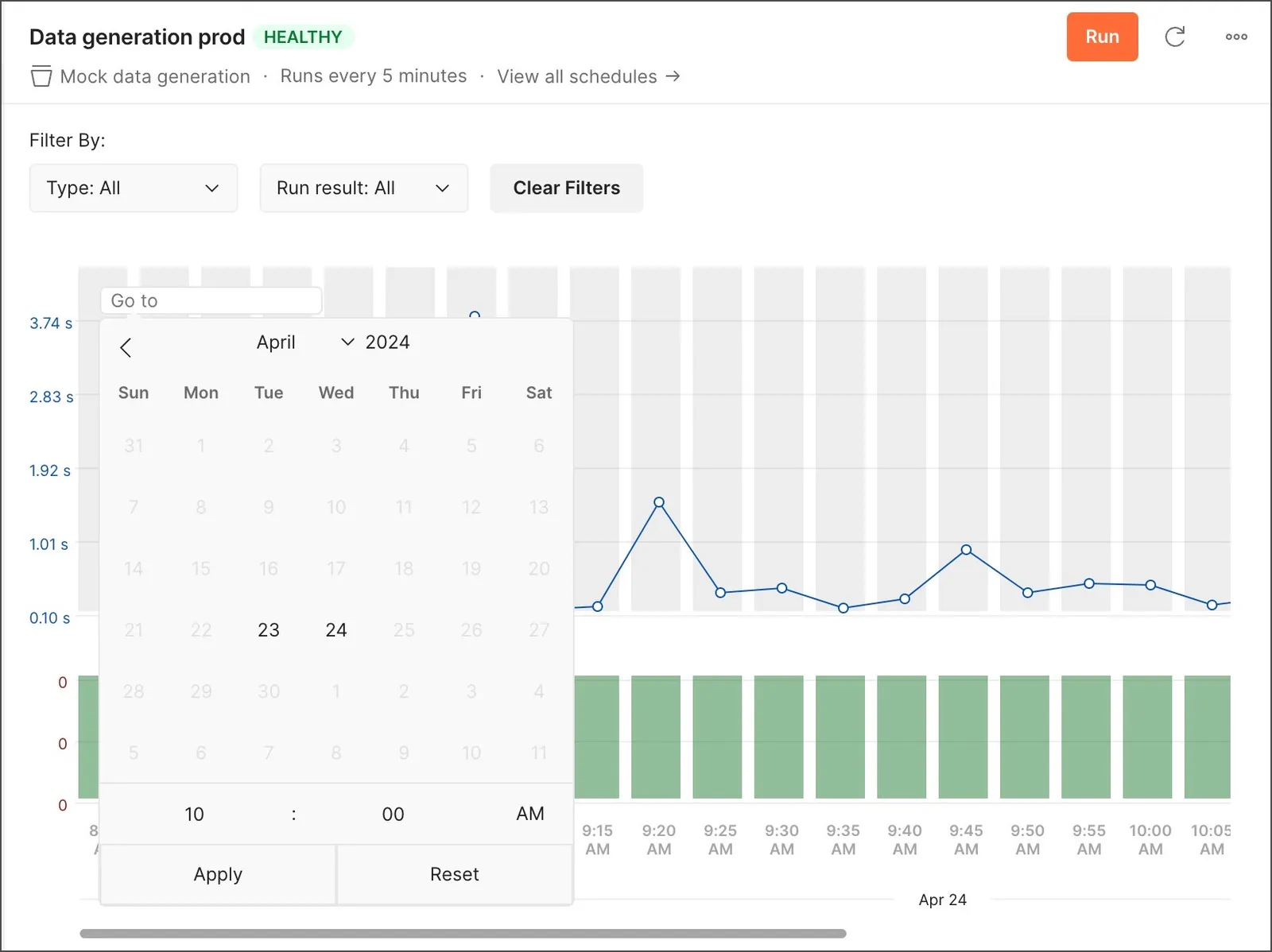Click the 9:45 AM line chart point
The width and height of the screenshot is (1272, 952).
point(966,550)
